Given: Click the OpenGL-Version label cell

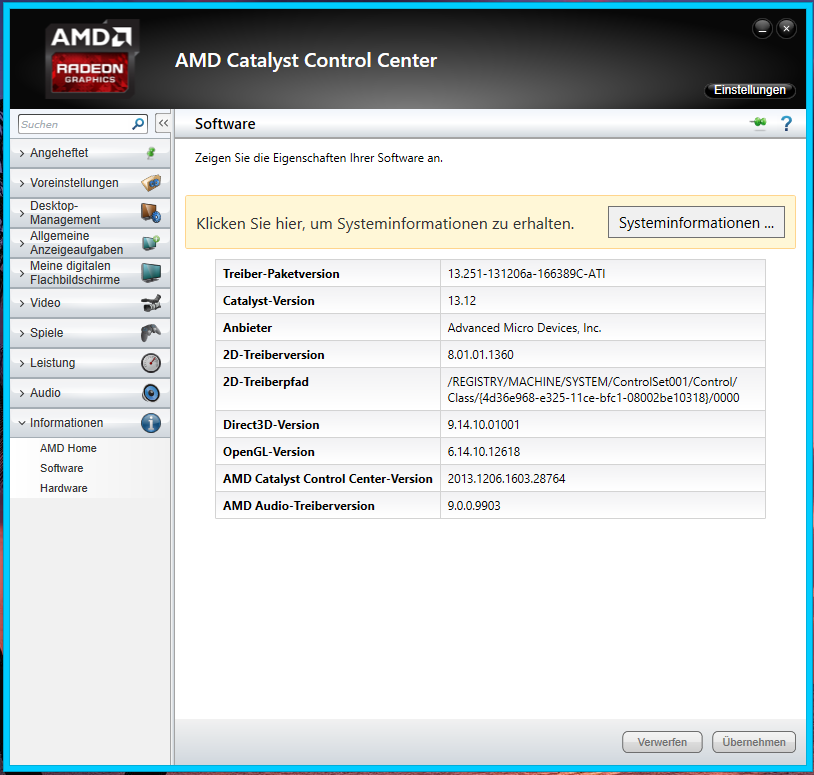Looking at the screenshot, I should pos(328,452).
